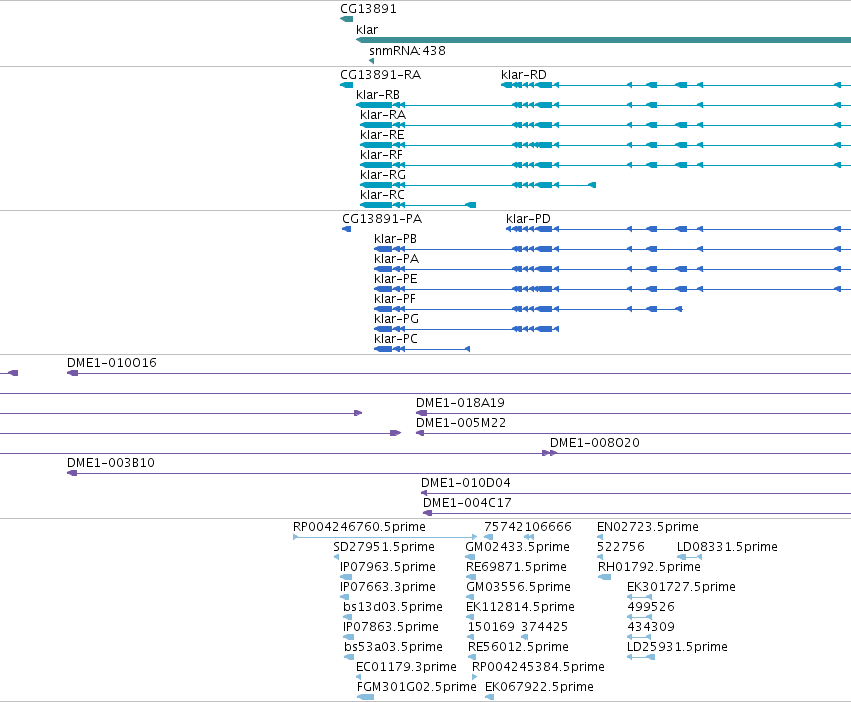851x702 pixels.
Task: Click the klar-PA protein label
Action: pyautogui.click(x=397, y=259)
